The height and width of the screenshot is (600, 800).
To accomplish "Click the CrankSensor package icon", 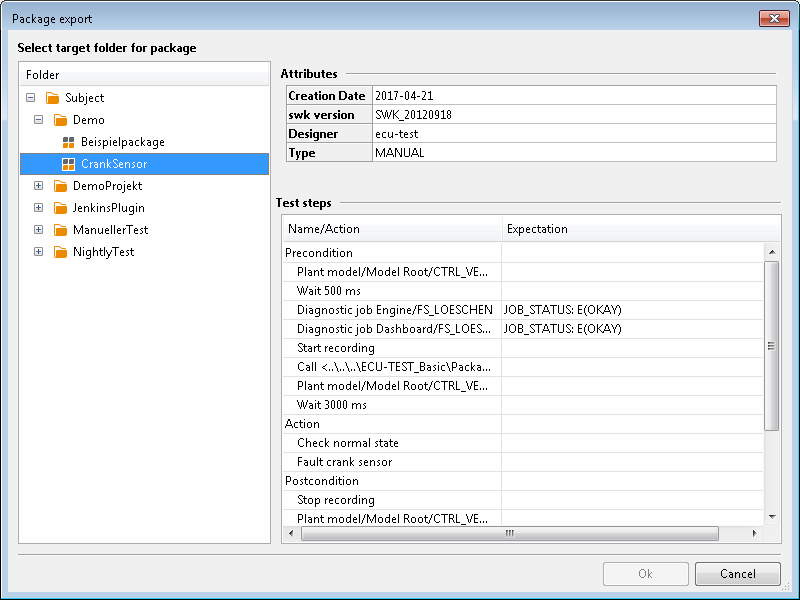I will point(68,164).
